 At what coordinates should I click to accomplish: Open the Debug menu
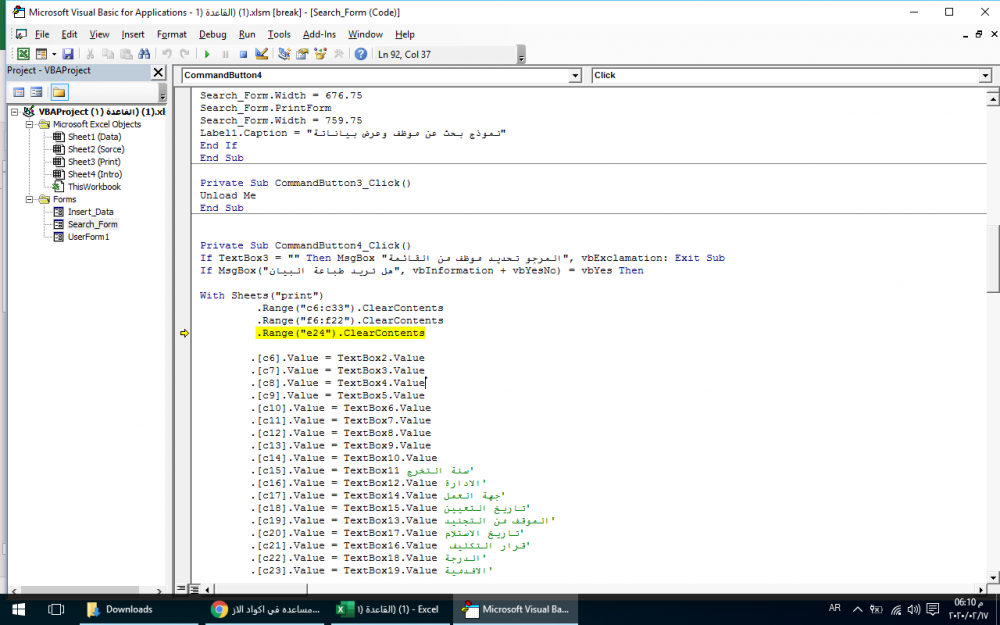pos(212,34)
